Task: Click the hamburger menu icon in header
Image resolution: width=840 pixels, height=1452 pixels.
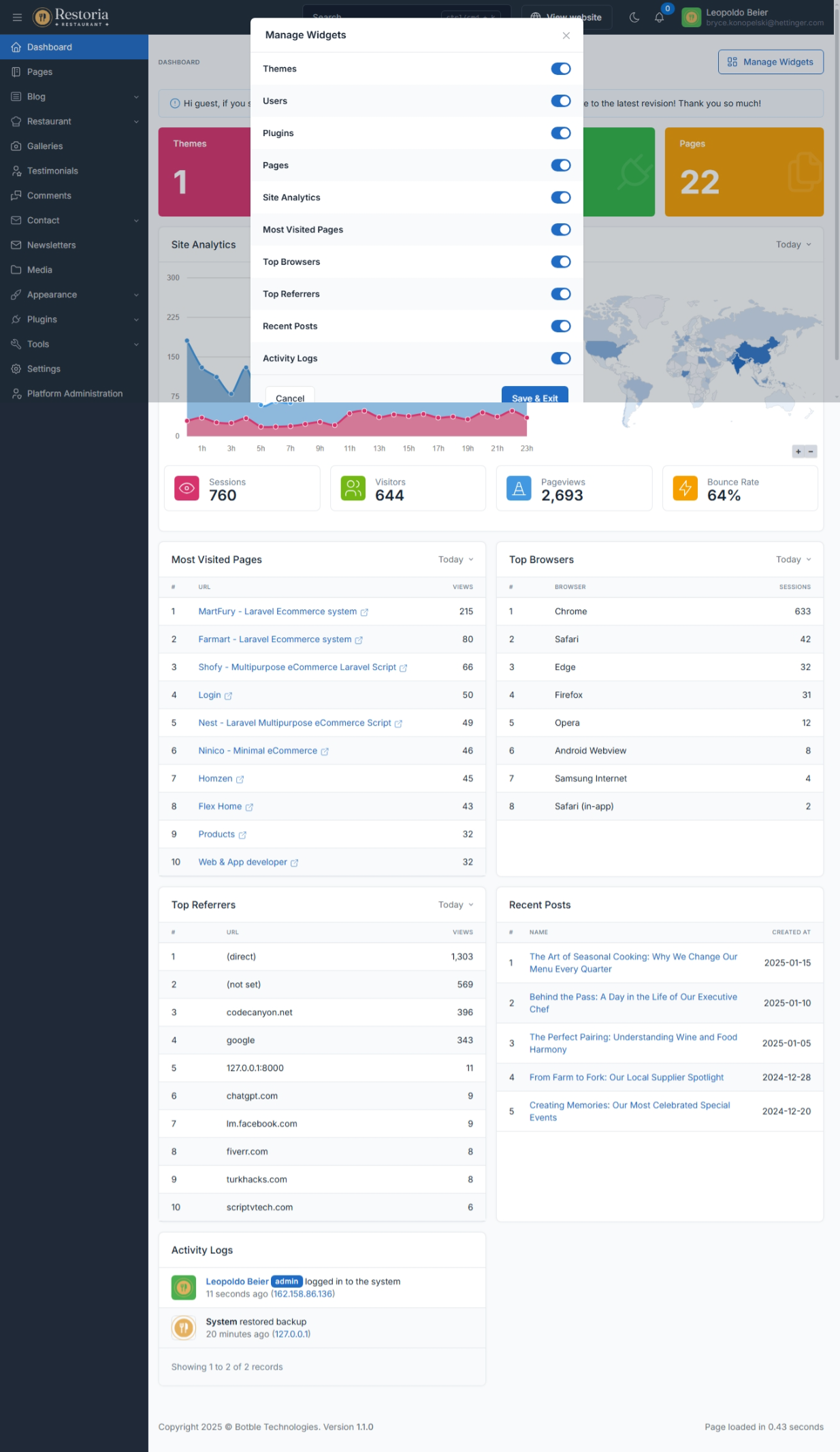Action: pos(17,17)
